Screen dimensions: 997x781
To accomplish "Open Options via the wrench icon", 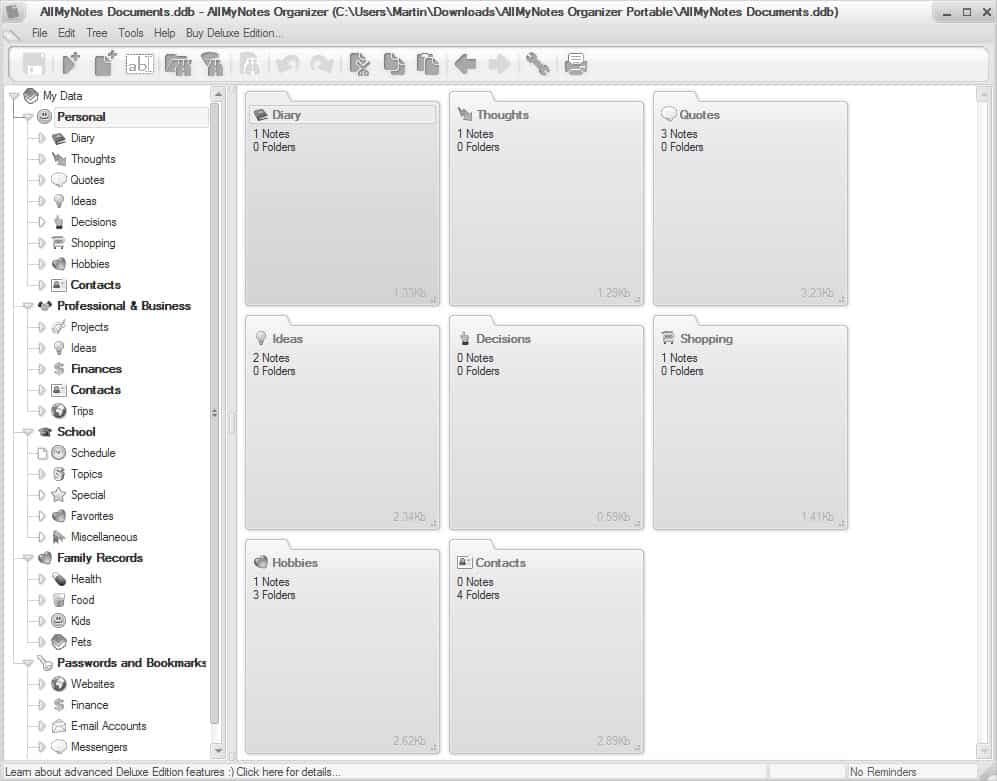I will (x=537, y=64).
